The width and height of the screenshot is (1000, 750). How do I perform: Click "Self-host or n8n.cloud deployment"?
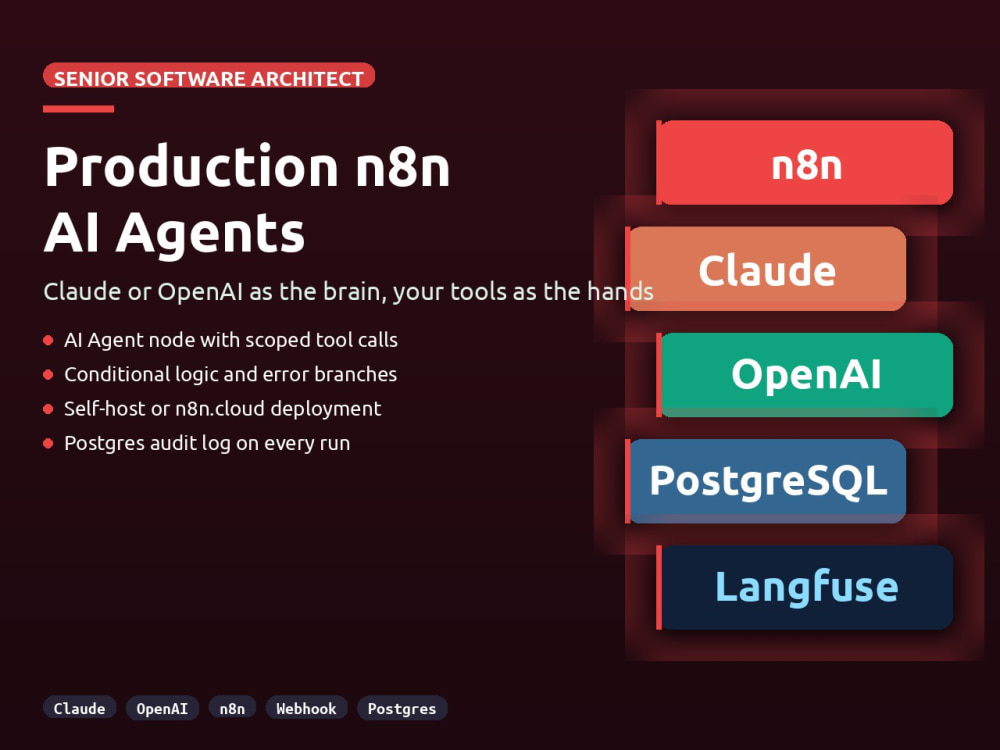[x=223, y=409]
